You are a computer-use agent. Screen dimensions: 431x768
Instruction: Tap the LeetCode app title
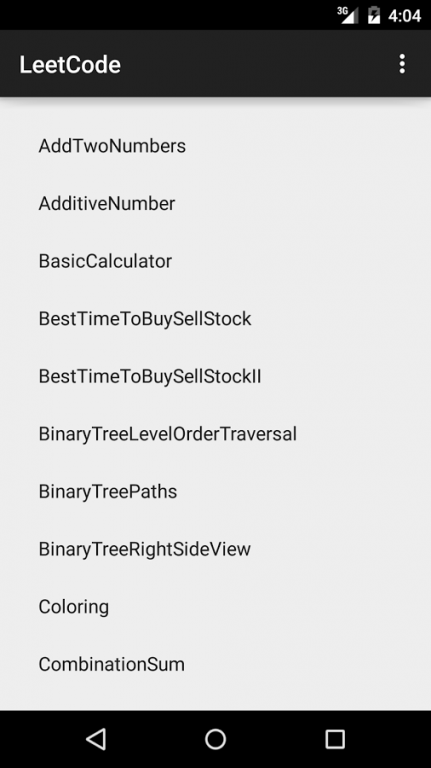(70, 65)
